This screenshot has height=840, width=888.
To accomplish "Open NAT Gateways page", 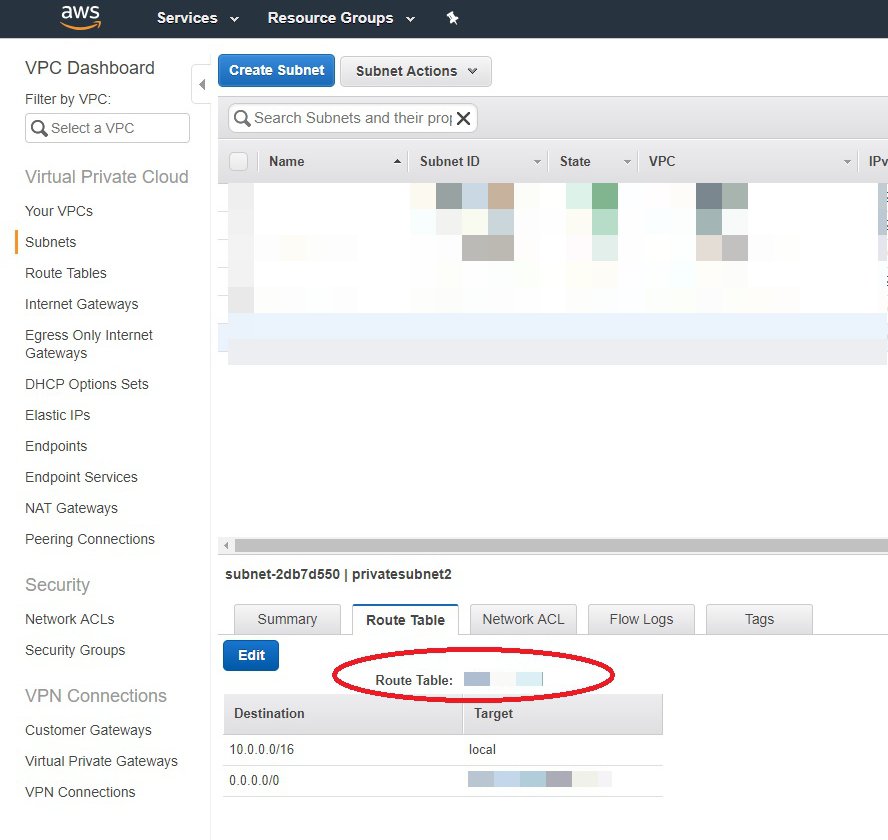I will click(x=71, y=508).
